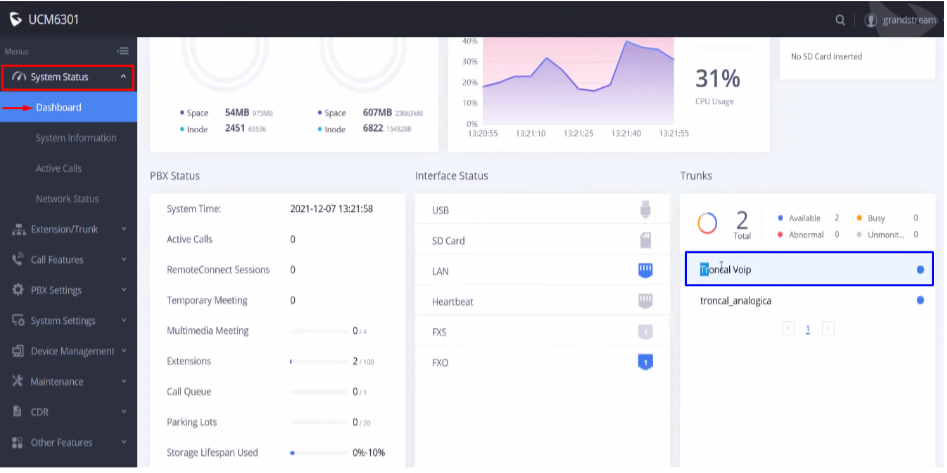Click the Busy trunks legend entry
The height and width of the screenshot is (473, 947).
tap(887, 218)
